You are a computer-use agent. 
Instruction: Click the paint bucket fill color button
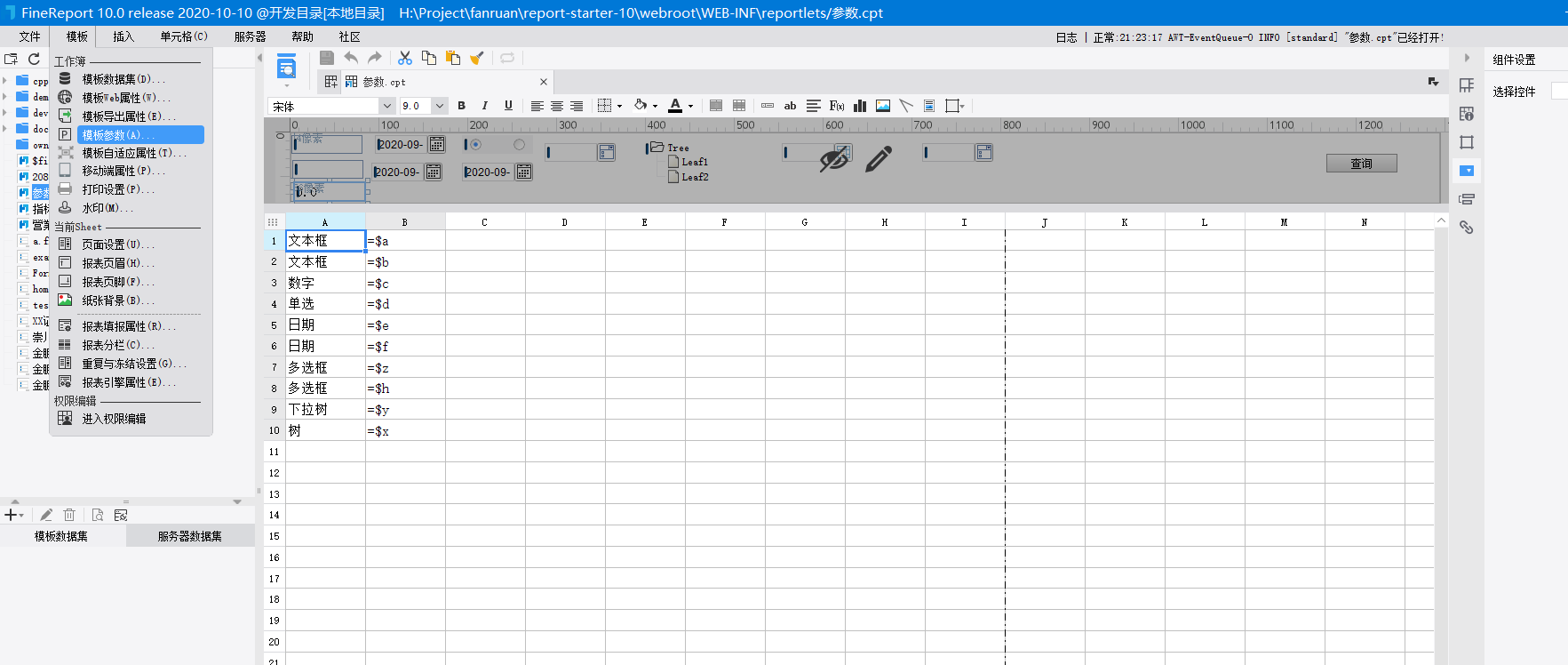point(641,106)
